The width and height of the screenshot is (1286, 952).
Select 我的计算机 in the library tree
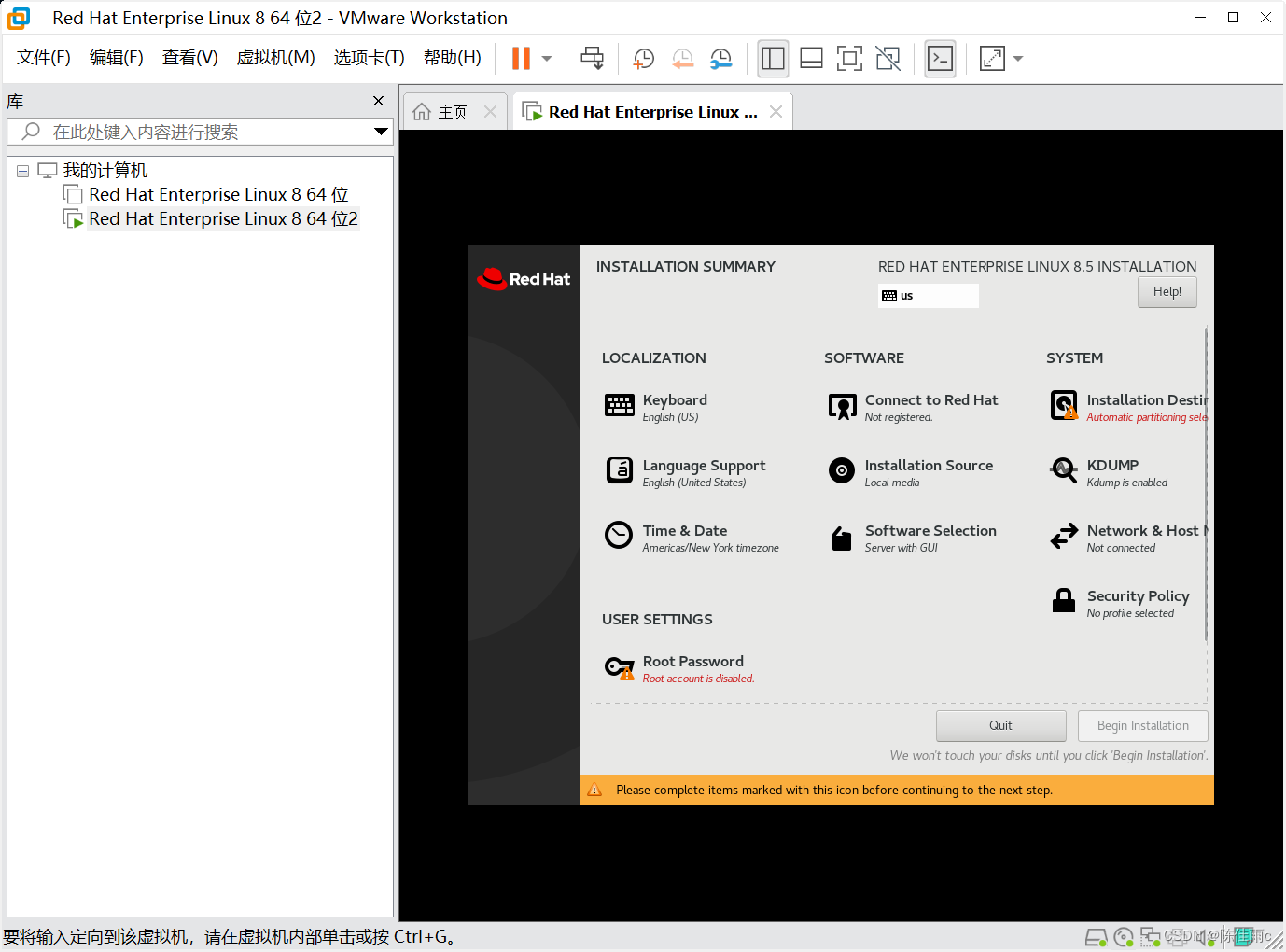coord(105,171)
